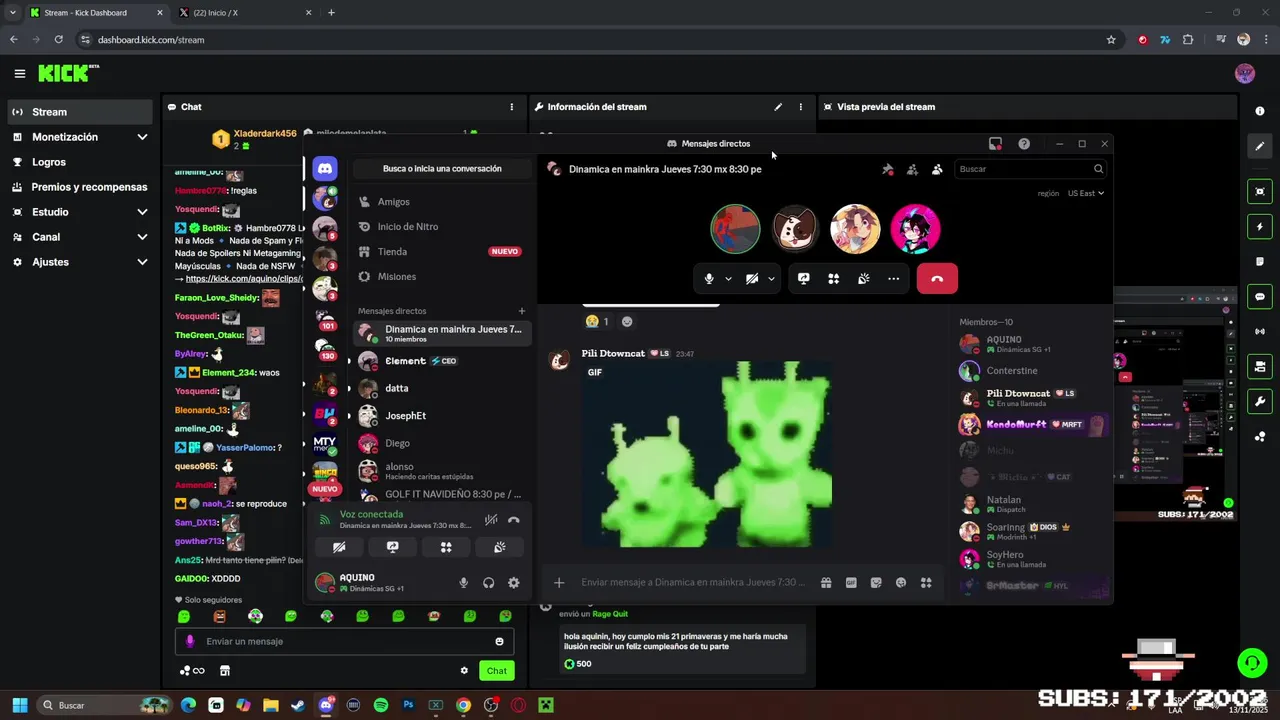Open more options in call controls
Viewport: 1280px width, 720px height.
pyautogui.click(x=893, y=279)
